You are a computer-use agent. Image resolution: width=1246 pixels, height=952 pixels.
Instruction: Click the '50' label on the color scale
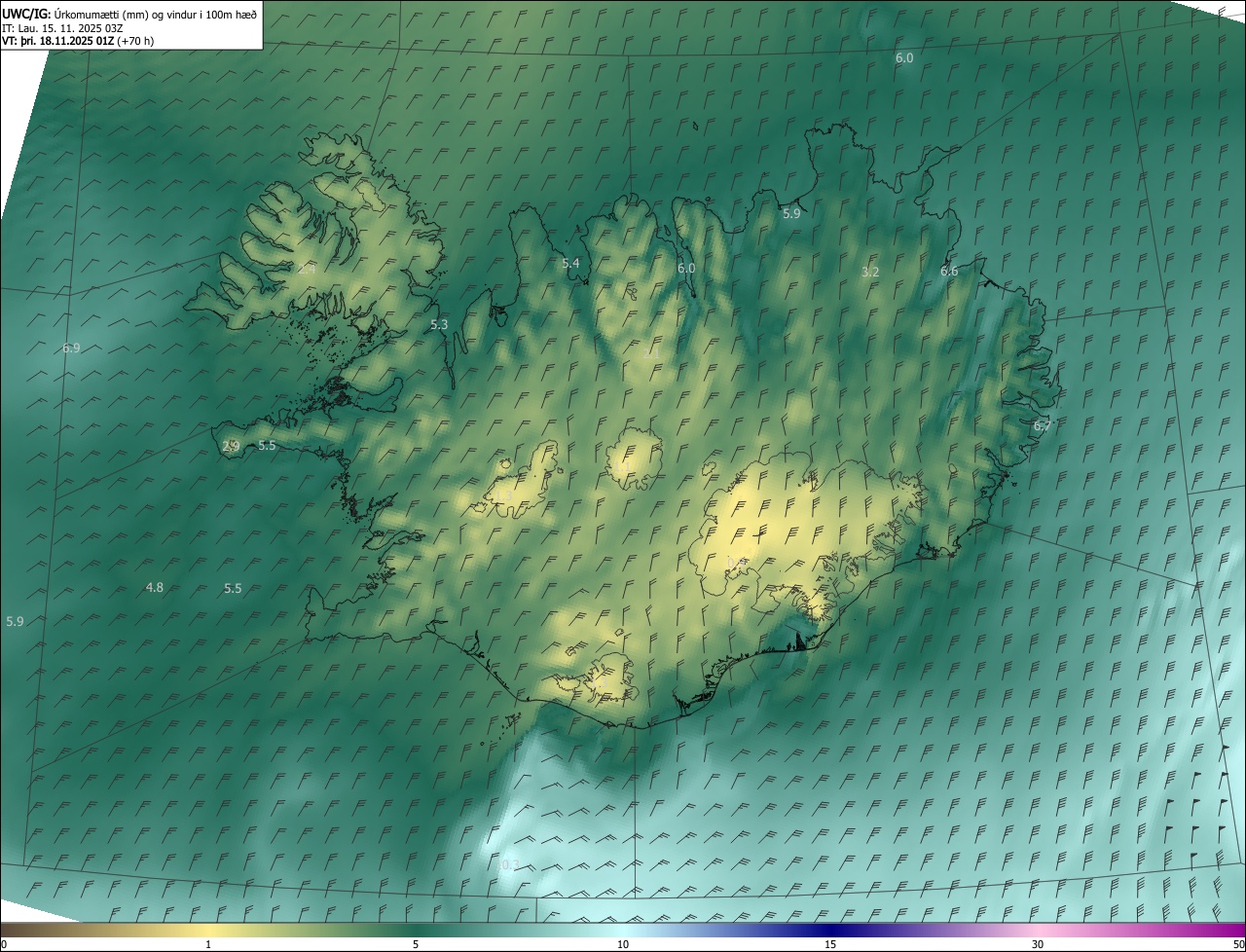(x=1237, y=944)
